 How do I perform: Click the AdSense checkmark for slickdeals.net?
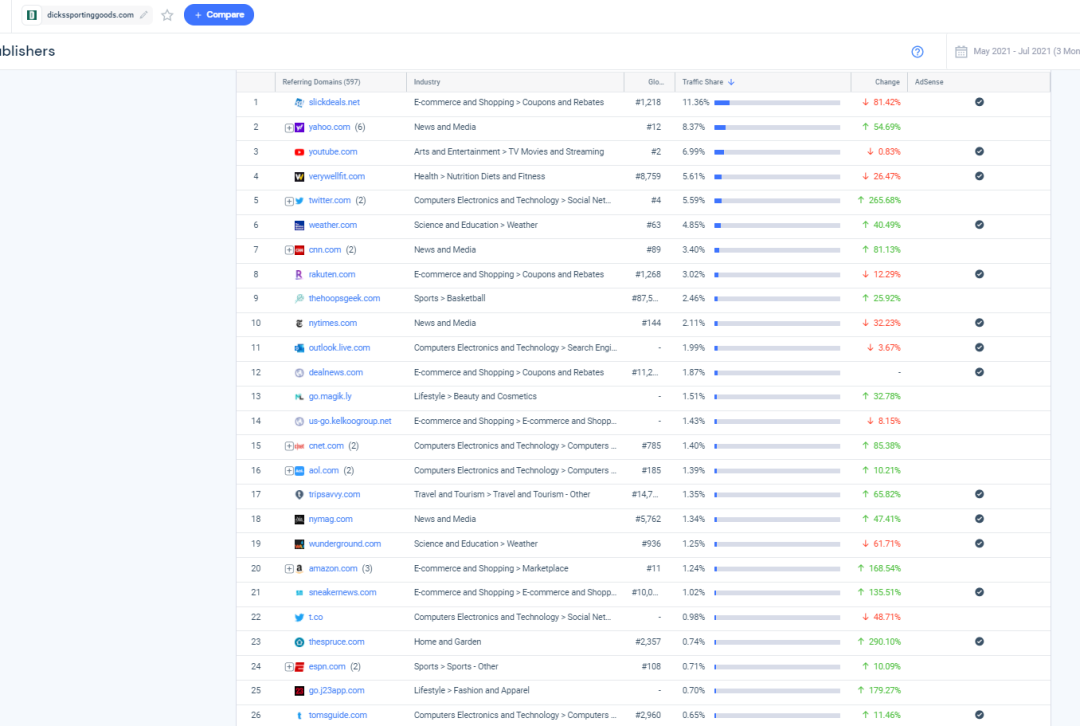[x=979, y=102]
